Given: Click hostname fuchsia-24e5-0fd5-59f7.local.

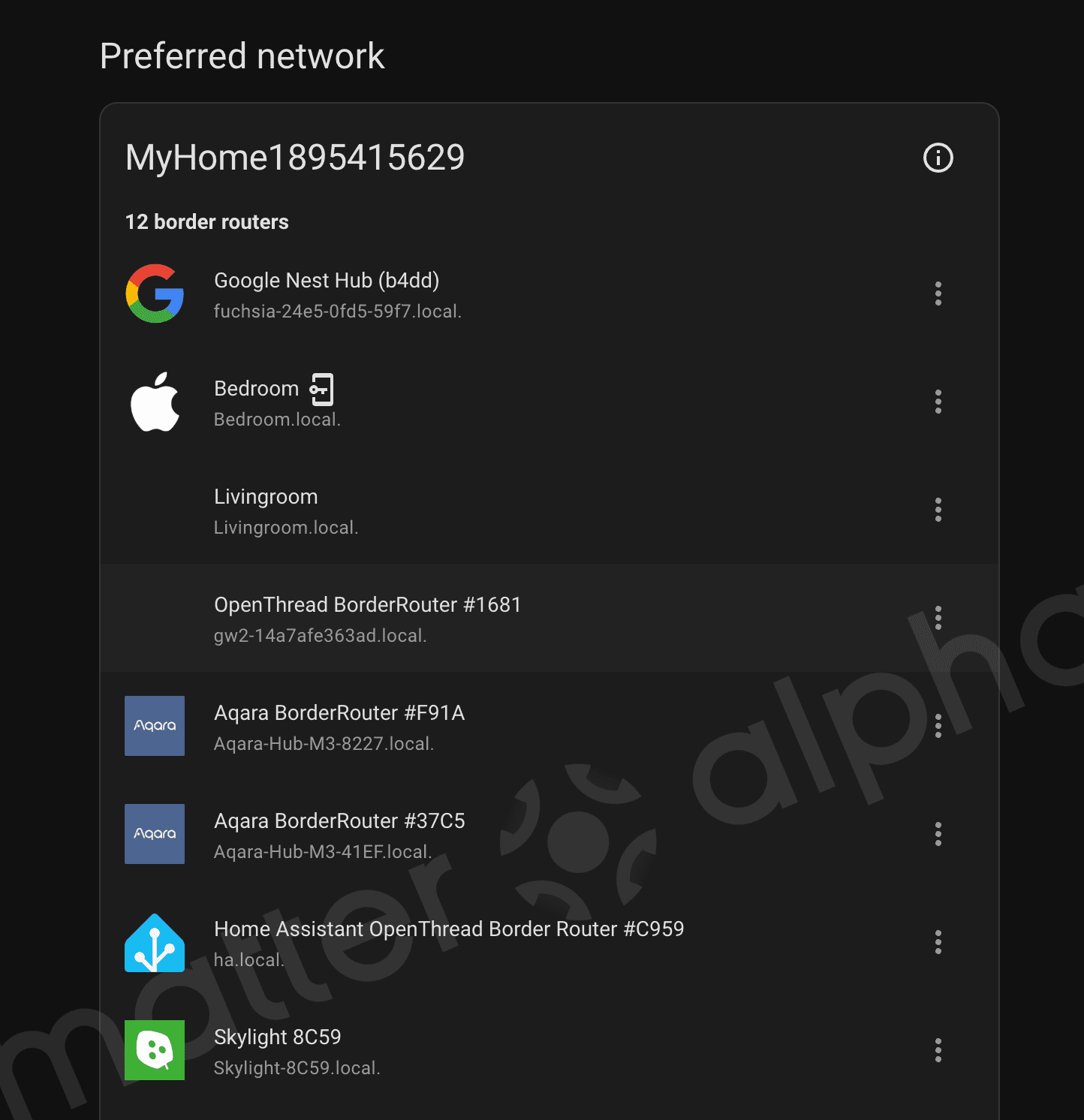Looking at the screenshot, I should (x=338, y=312).
